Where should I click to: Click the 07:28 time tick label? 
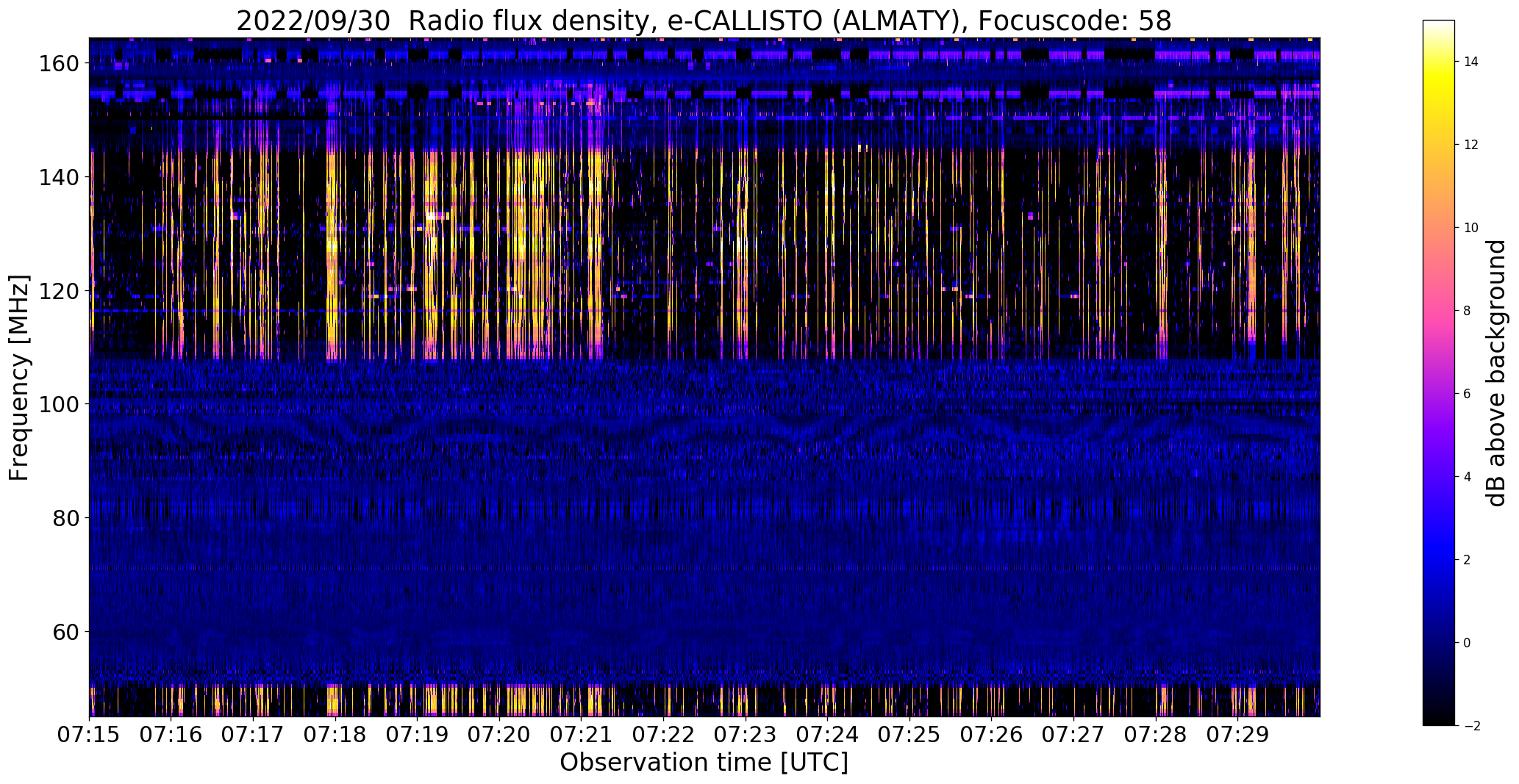click(1156, 735)
